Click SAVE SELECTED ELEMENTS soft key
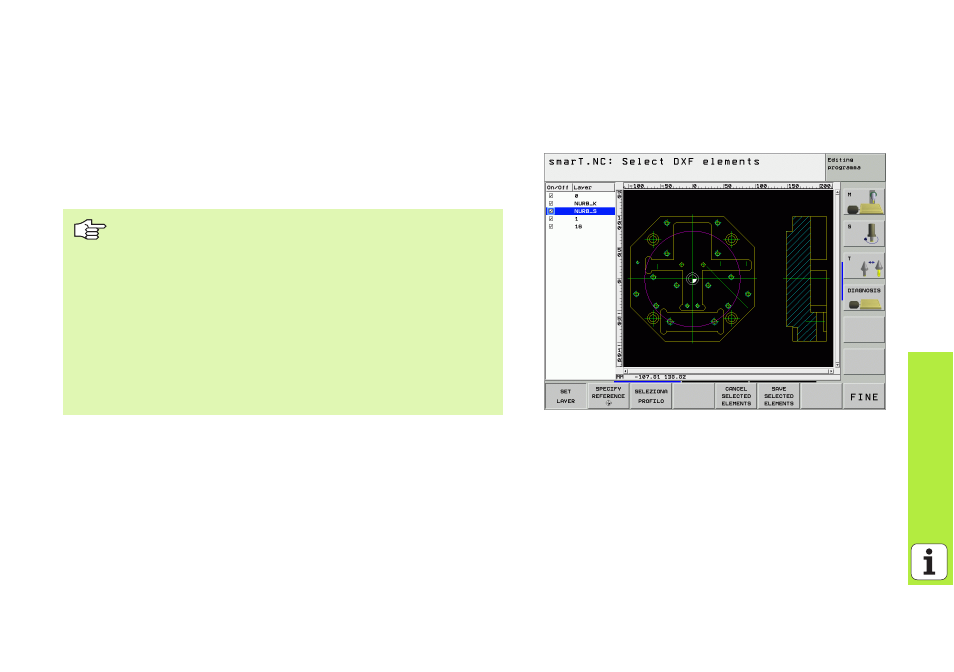 [779, 397]
